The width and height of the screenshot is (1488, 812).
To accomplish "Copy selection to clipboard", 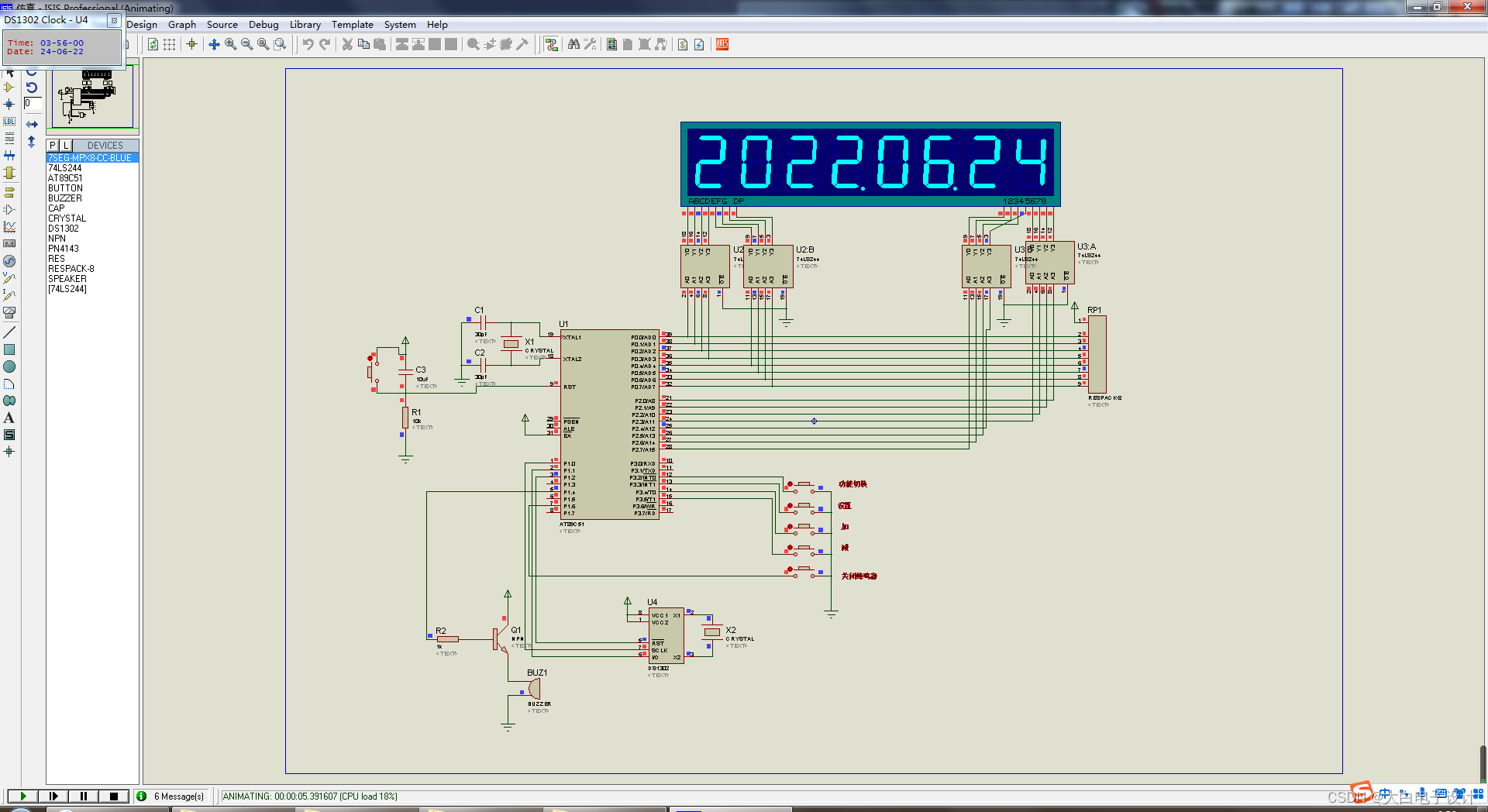I will [363, 45].
